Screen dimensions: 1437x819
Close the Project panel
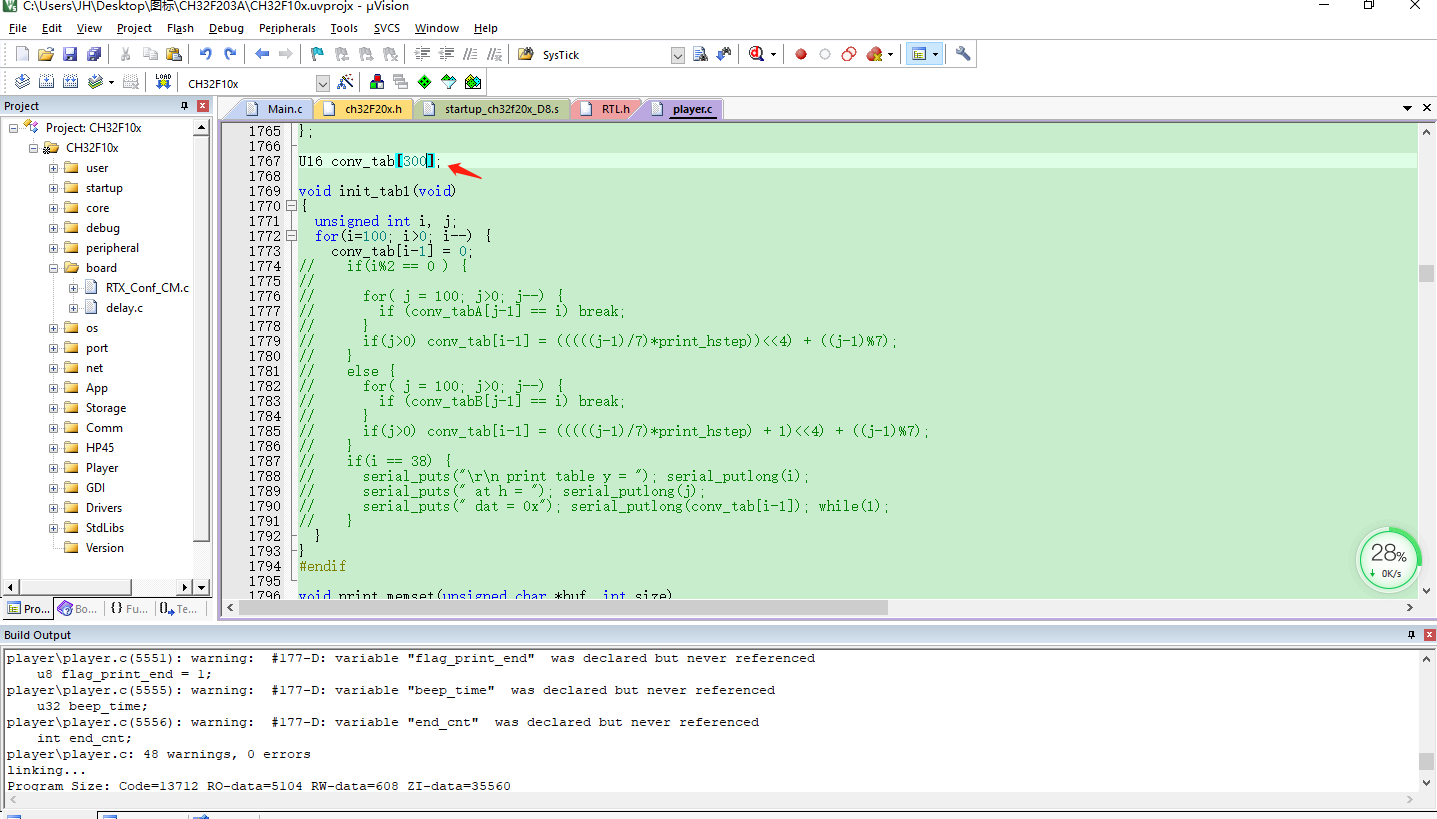click(203, 106)
